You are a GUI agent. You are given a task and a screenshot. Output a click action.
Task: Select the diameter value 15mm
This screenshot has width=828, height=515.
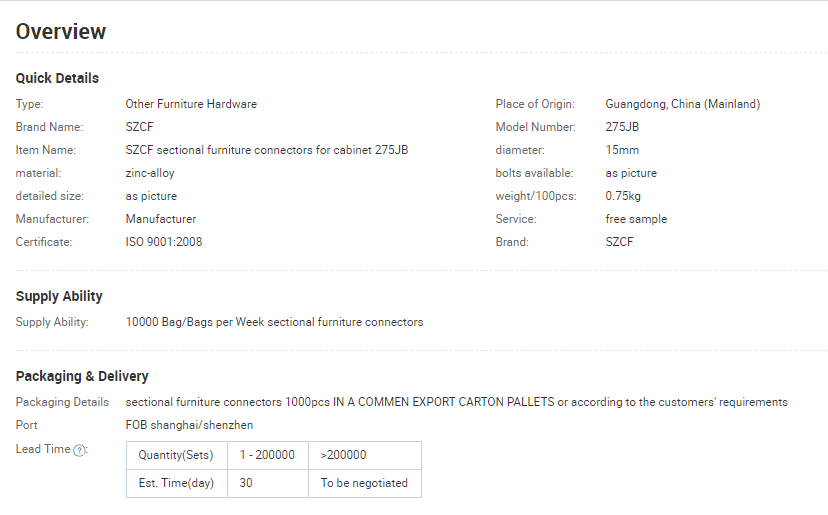point(622,150)
